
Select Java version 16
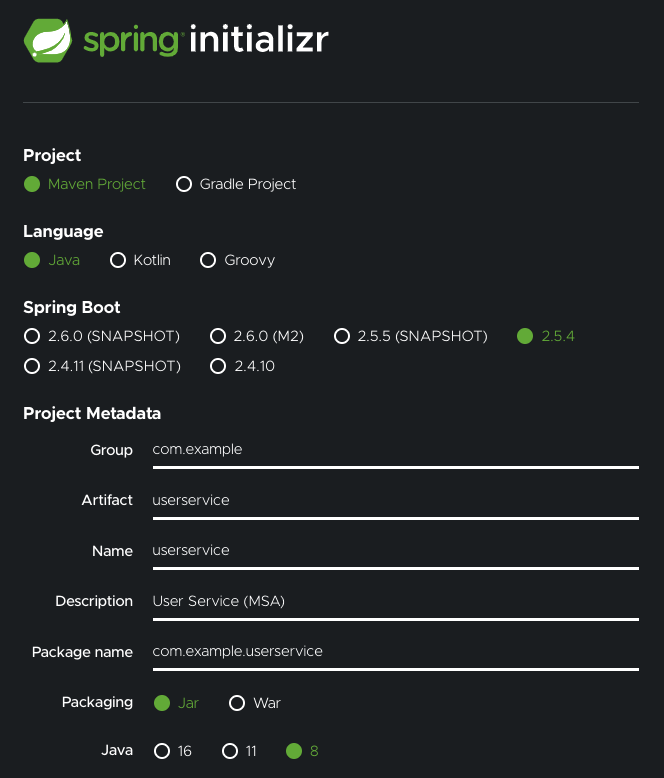point(162,751)
